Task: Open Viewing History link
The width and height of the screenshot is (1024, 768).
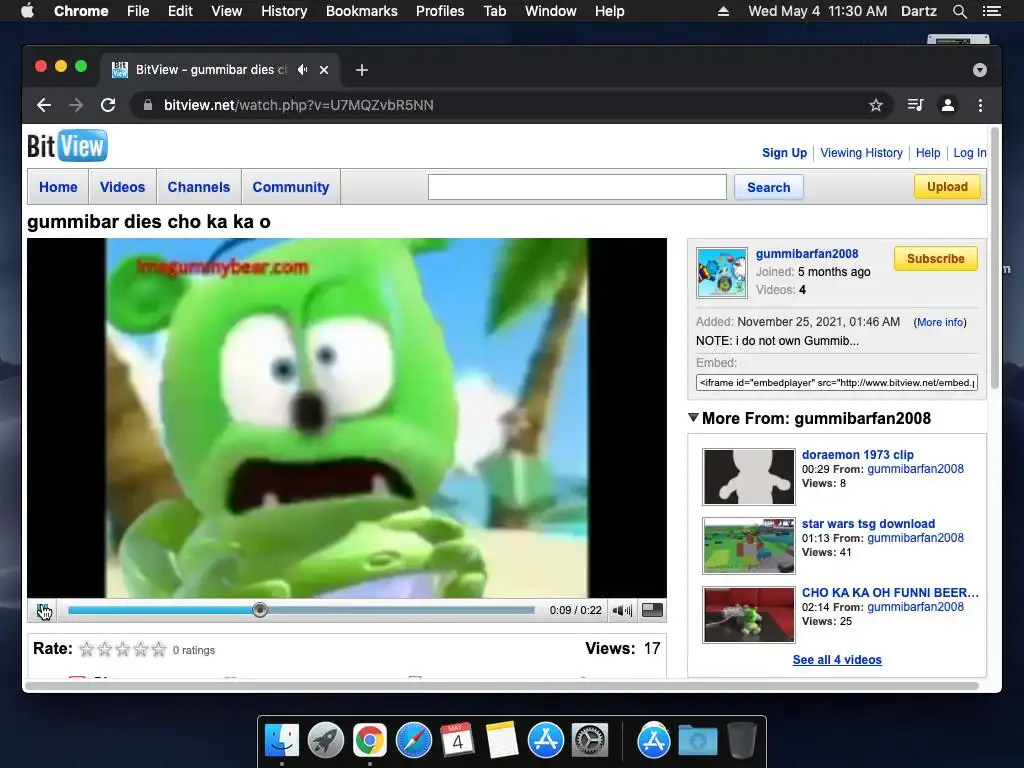Action: 861,153
